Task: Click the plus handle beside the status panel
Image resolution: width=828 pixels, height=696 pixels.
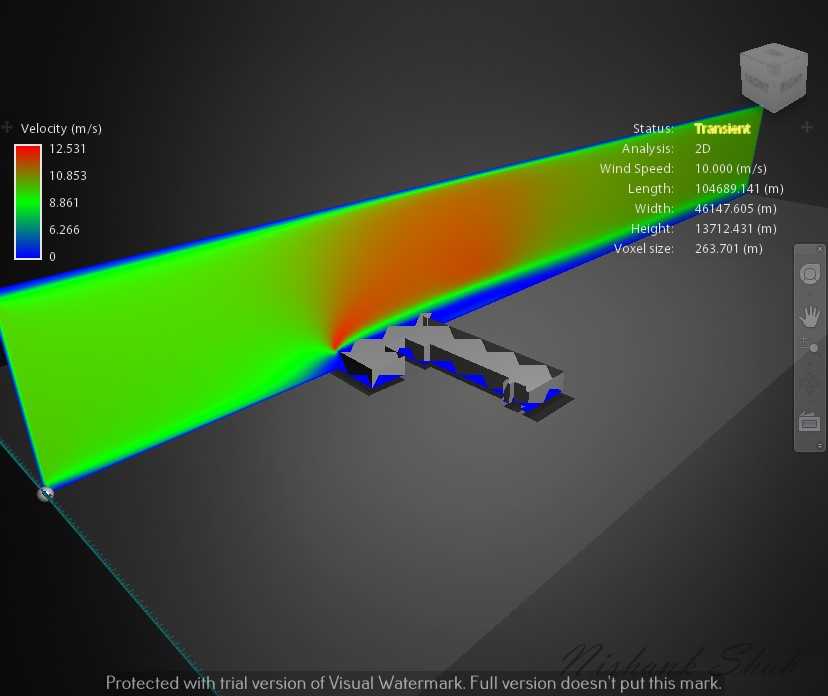Action: point(806,127)
